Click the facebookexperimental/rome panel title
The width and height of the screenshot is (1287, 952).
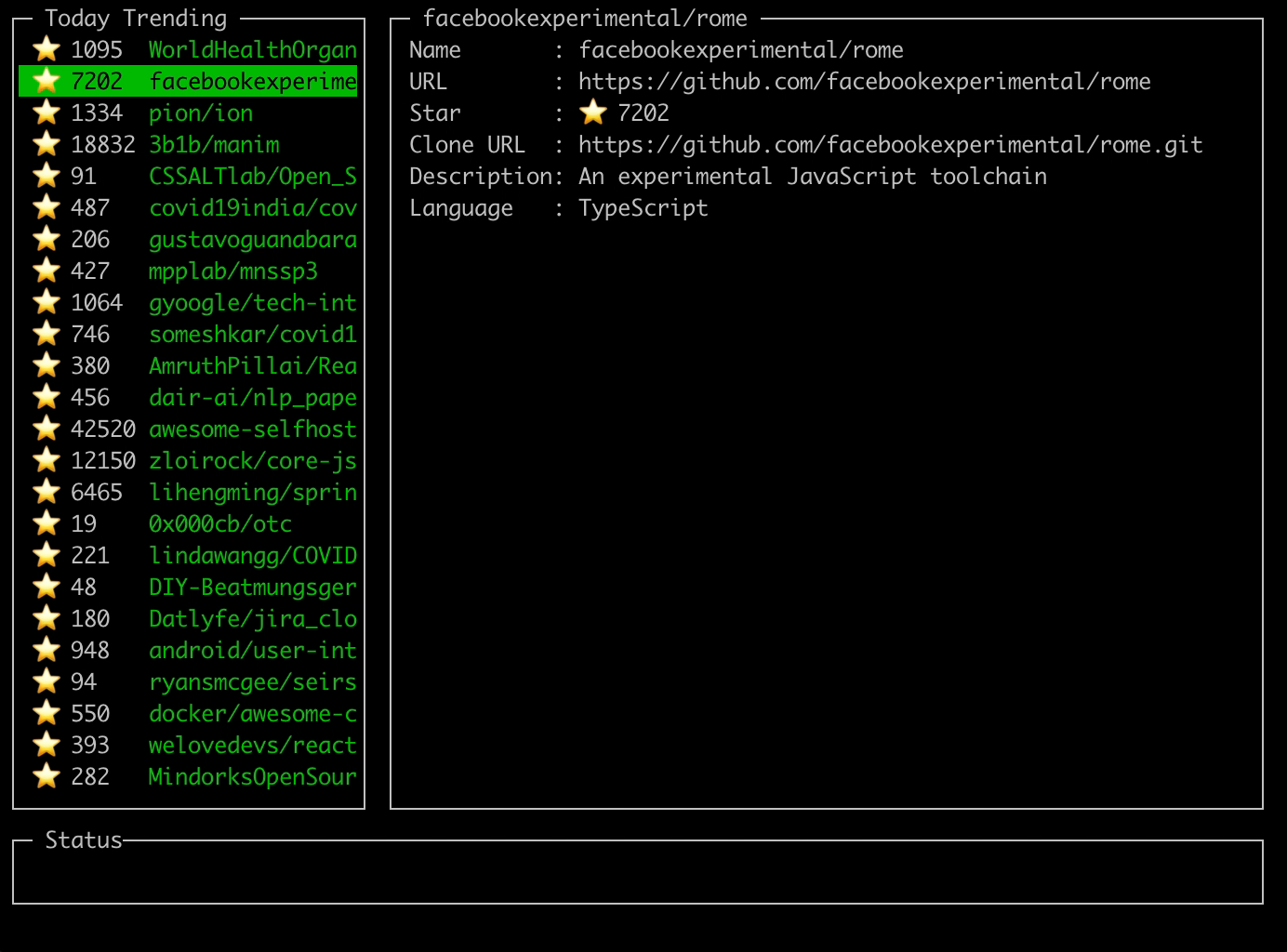585,19
